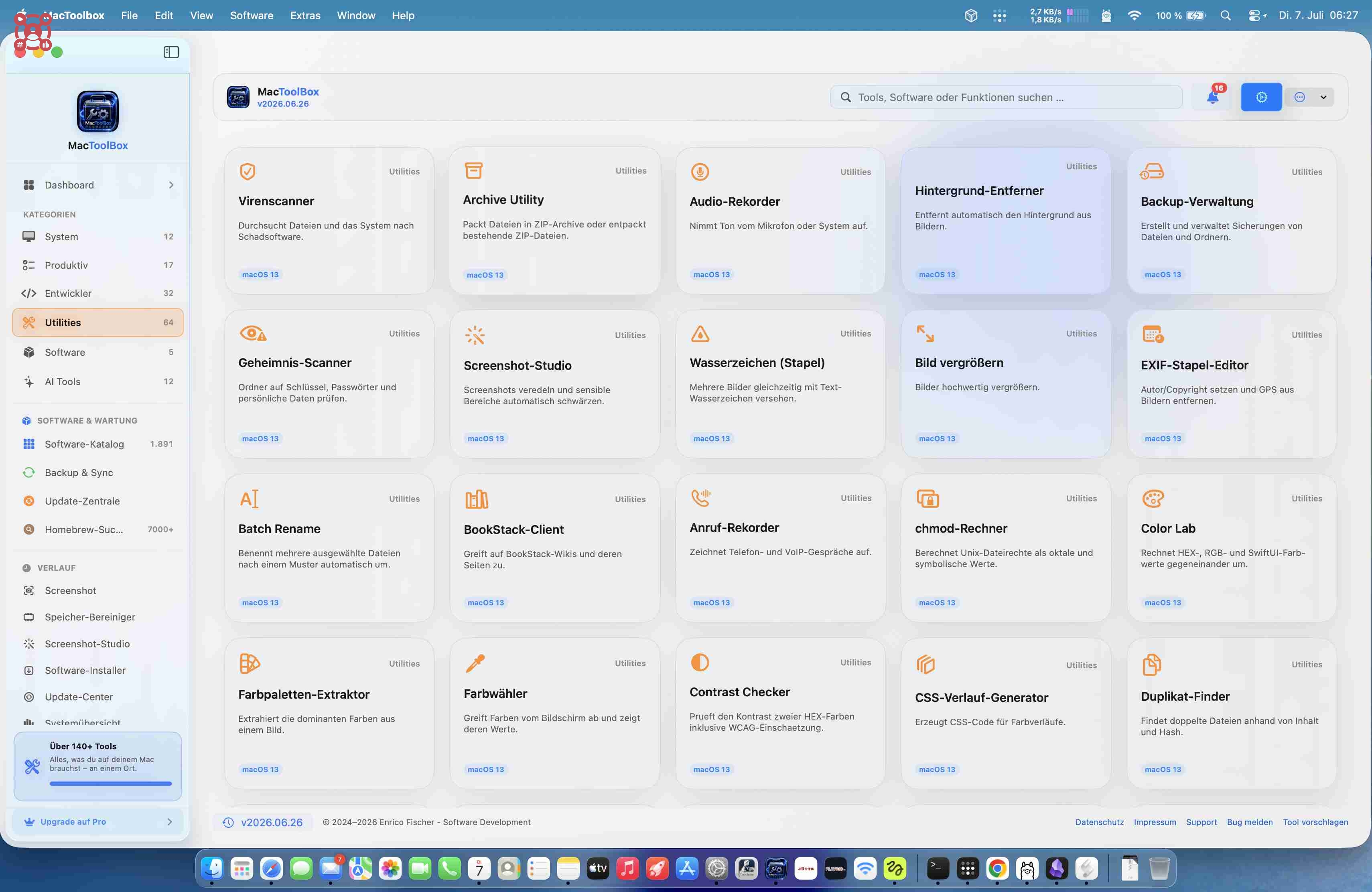Switch to the Software category
The image size is (1372, 892).
click(x=98, y=352)
